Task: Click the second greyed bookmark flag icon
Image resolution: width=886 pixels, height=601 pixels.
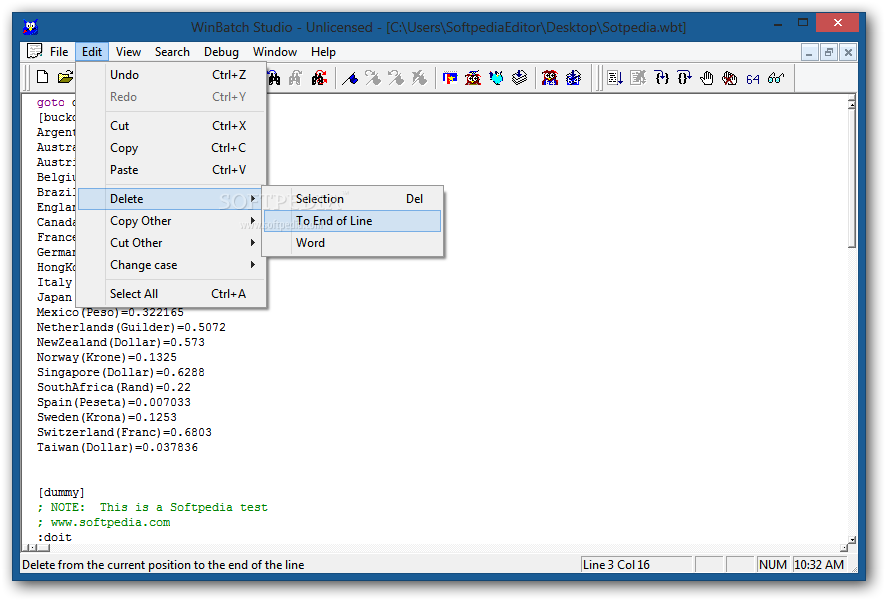Action: coord(396,78)
